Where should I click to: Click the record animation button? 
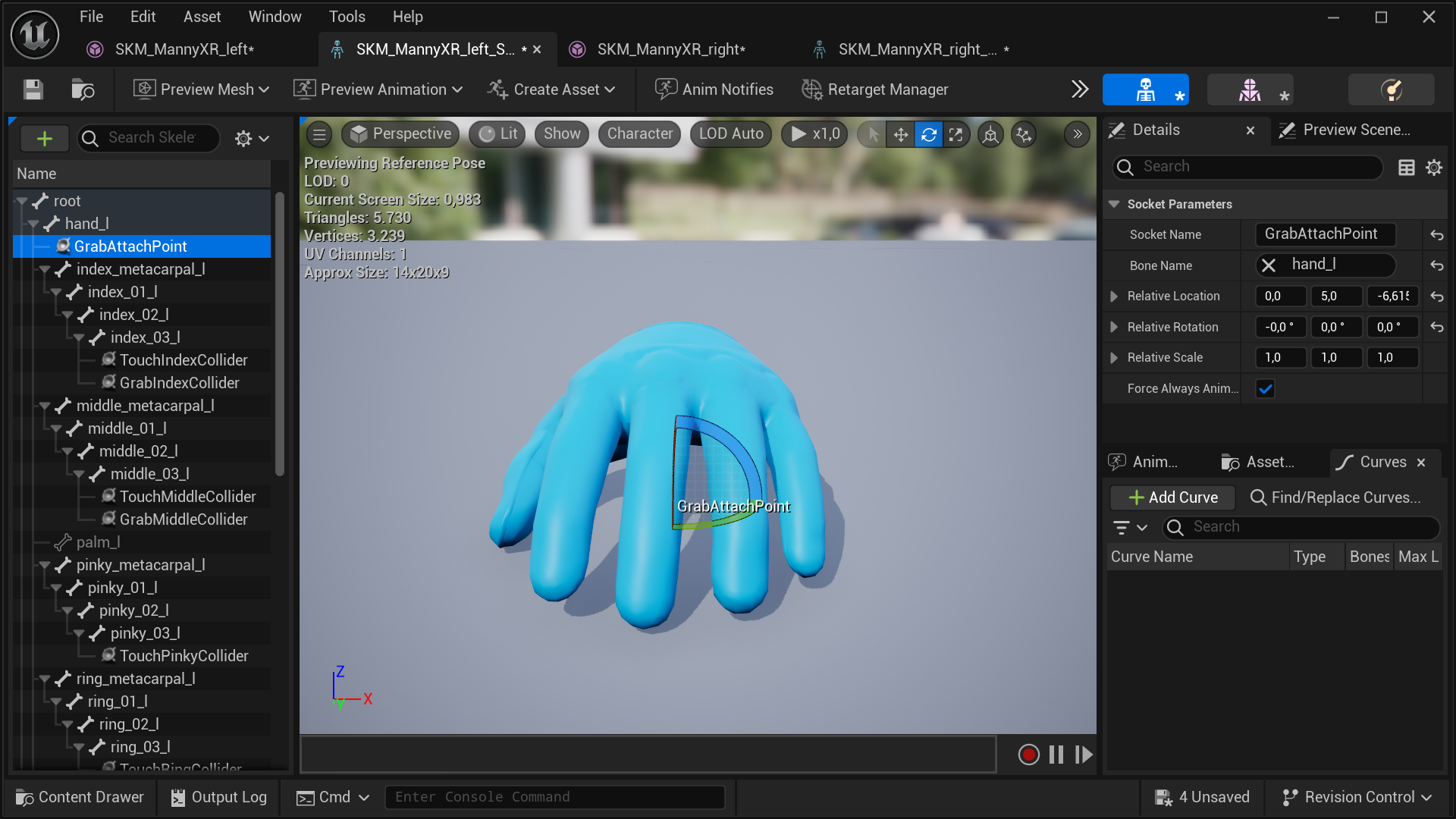(1028, 755)
